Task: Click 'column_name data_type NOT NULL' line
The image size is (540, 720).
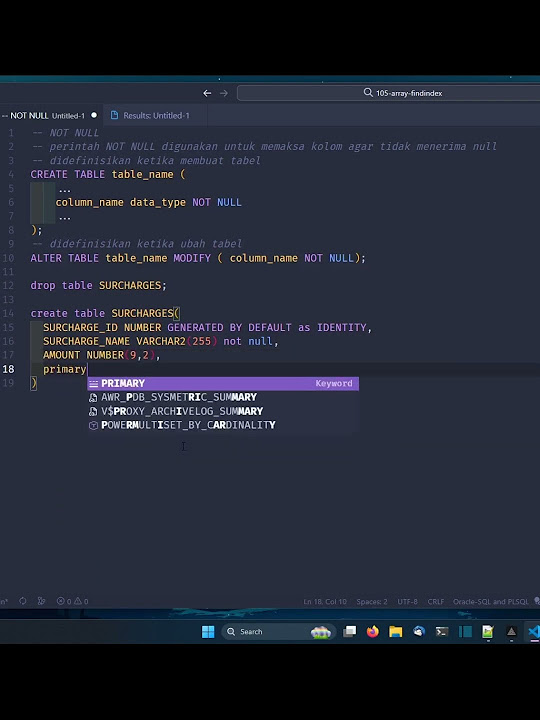Action: pyautogui.click(x=148, y=202)
